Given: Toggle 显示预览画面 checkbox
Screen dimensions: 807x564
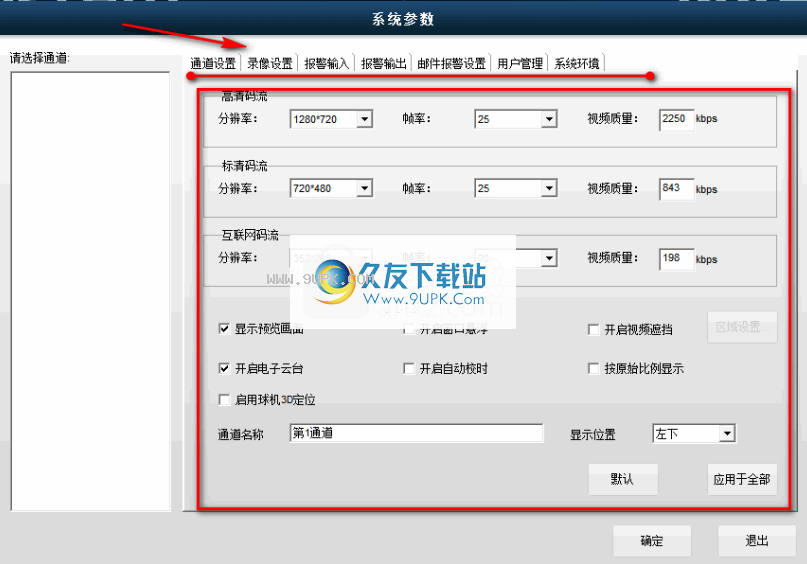Looking at the screenshot, I should pyautogui.click(x=224, y=329).
